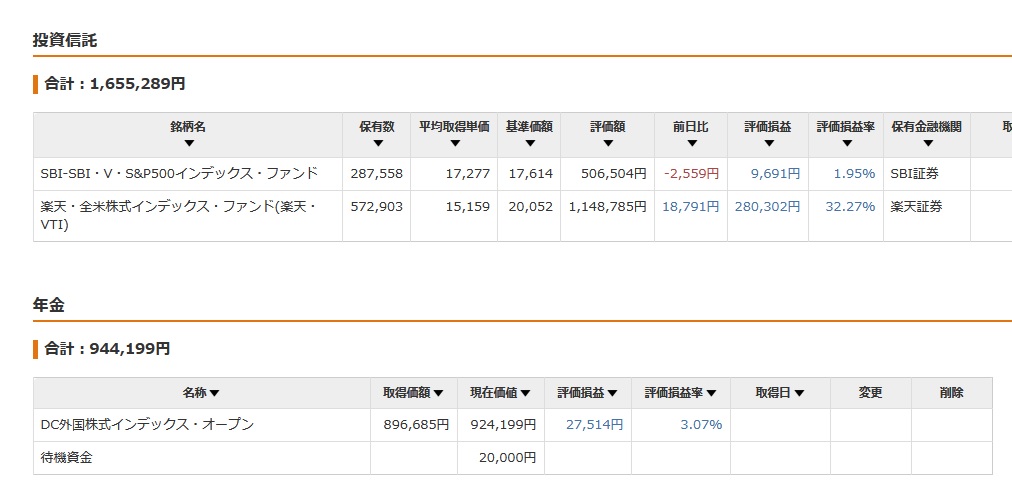Select SBI・V・S&P500 index fund row
The width and height of the screenshot is (1012, 492).
[522, 174]
